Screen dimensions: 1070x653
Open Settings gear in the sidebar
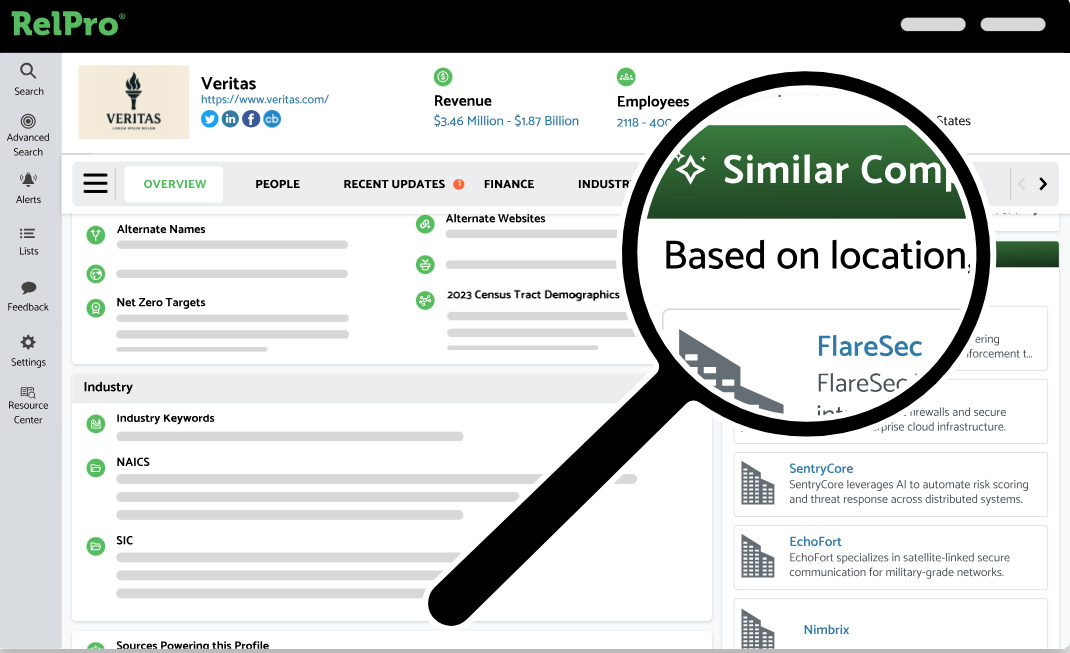point(28,351)
